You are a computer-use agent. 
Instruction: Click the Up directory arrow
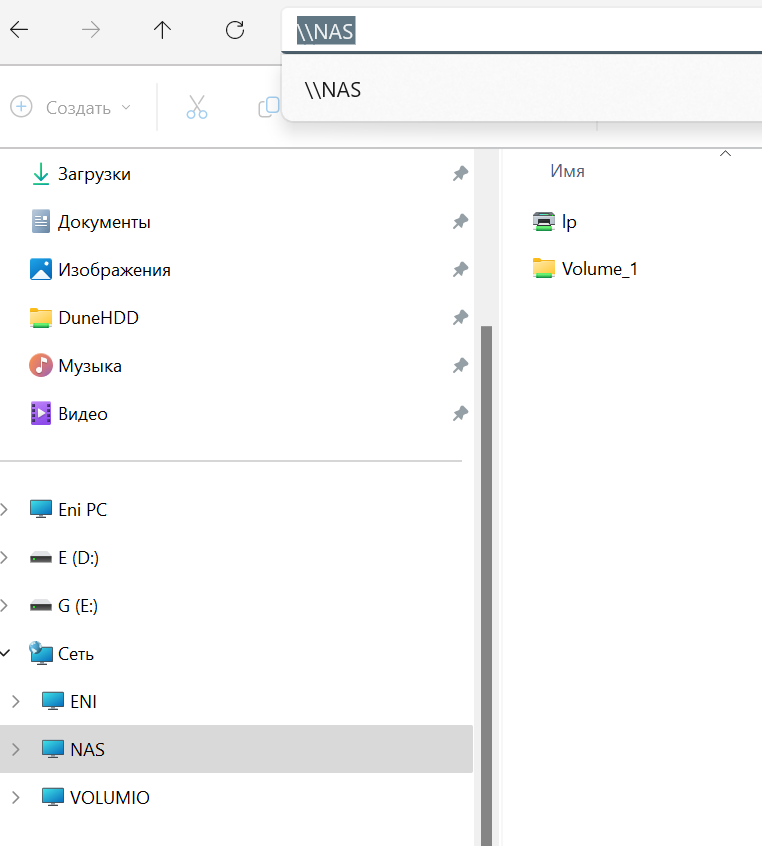click(x=163, y=30)
